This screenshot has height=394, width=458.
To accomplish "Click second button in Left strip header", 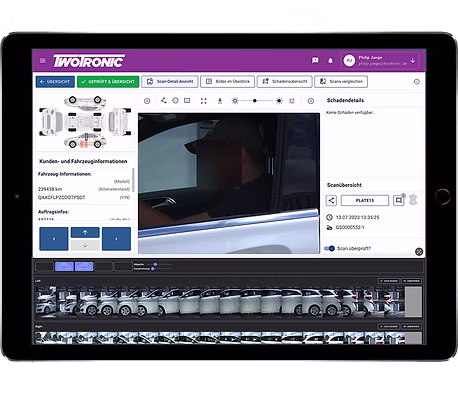I will (411, 281).
